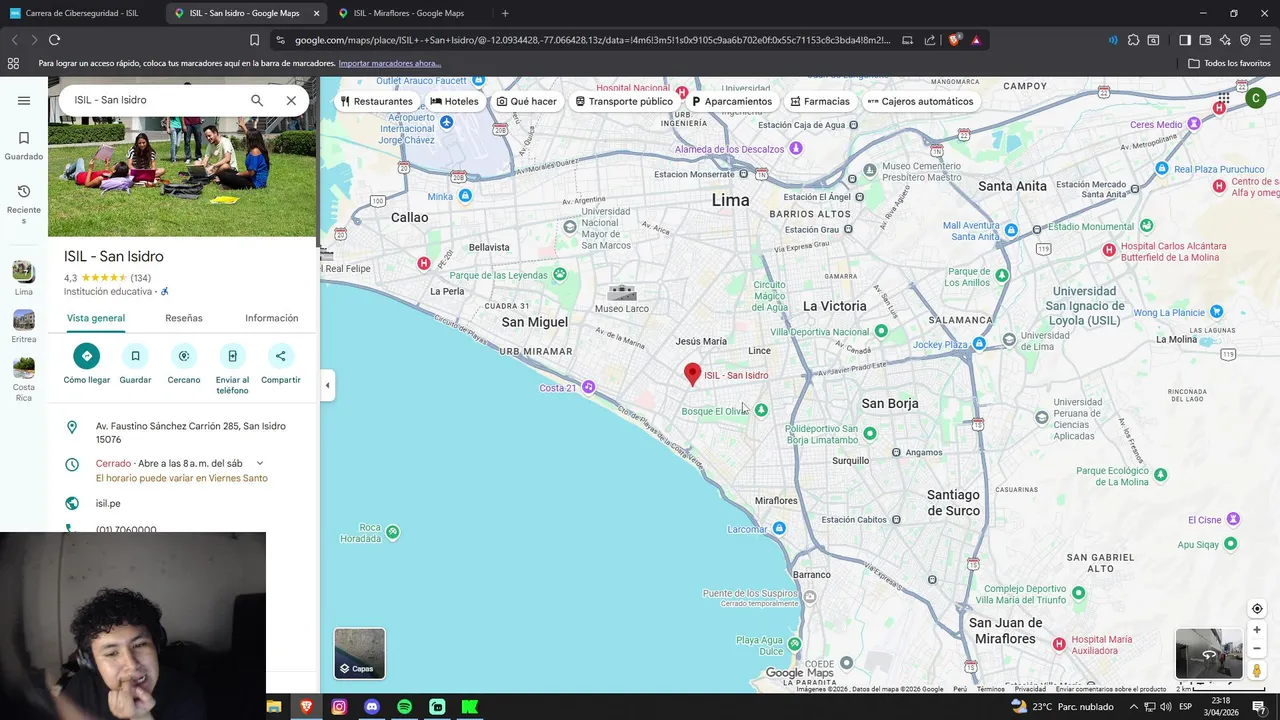Click the Cercano nearby icon
This screenshot has width=1280, height=720.
pyautogui.click(x=184, y=356)
